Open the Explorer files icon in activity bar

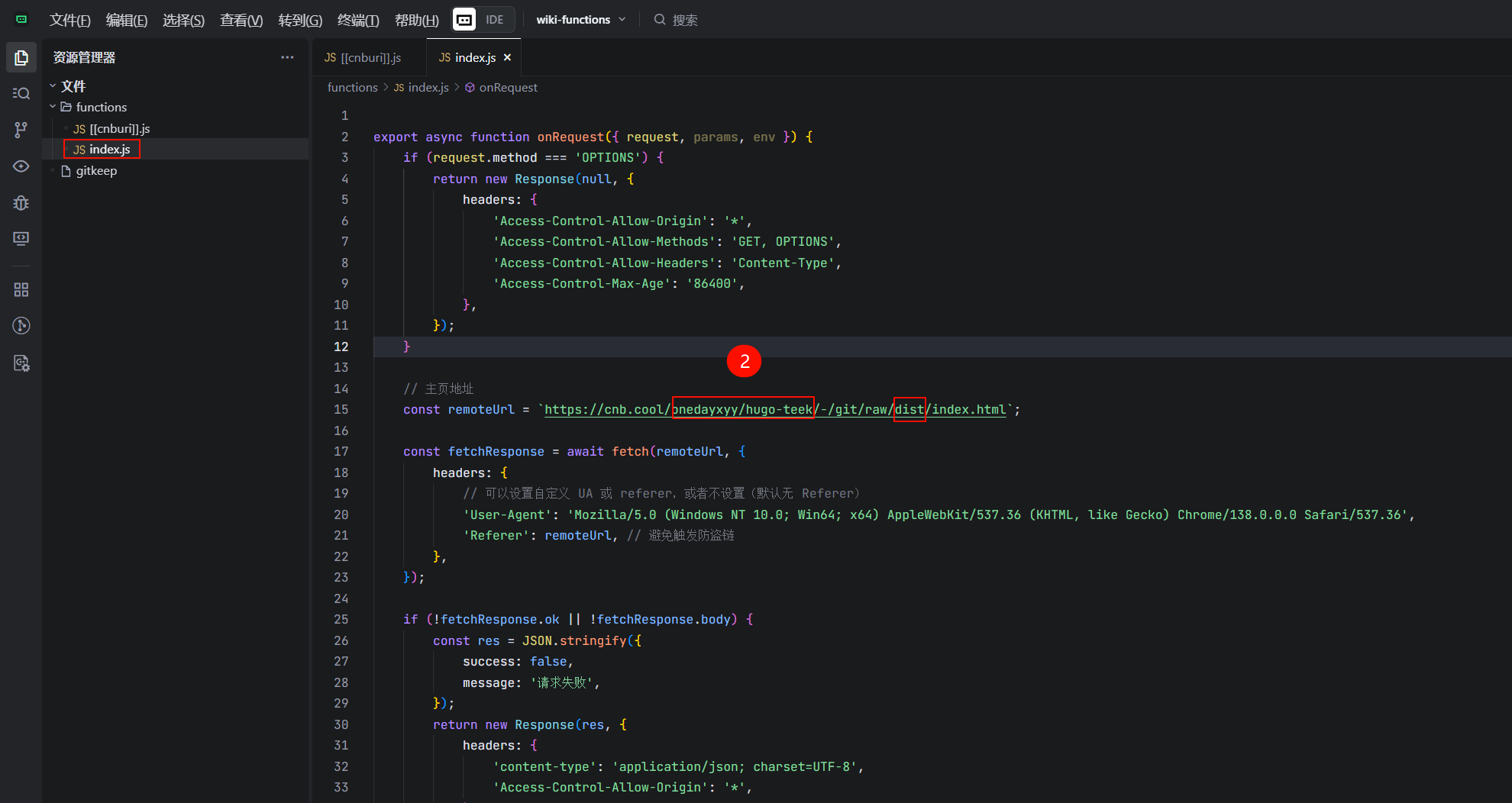pyautogui.click(x=21, y=58)
